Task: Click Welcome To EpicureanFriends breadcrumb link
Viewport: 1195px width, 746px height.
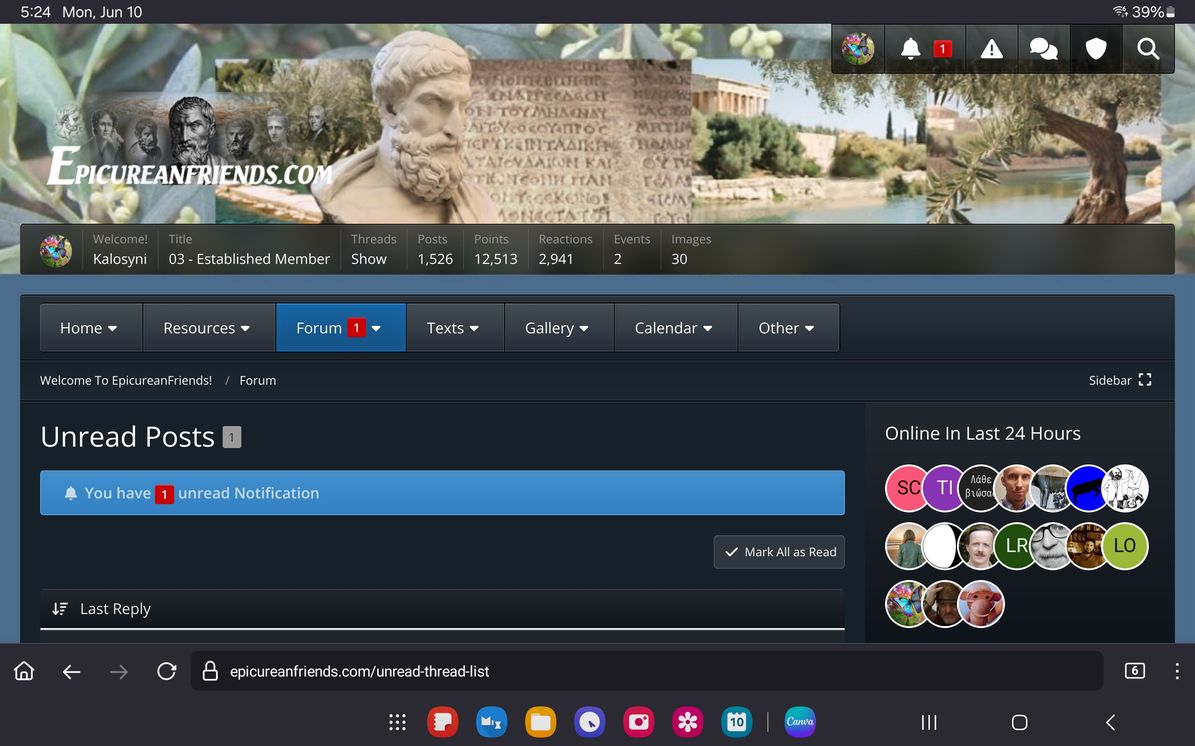Action: 126,380
